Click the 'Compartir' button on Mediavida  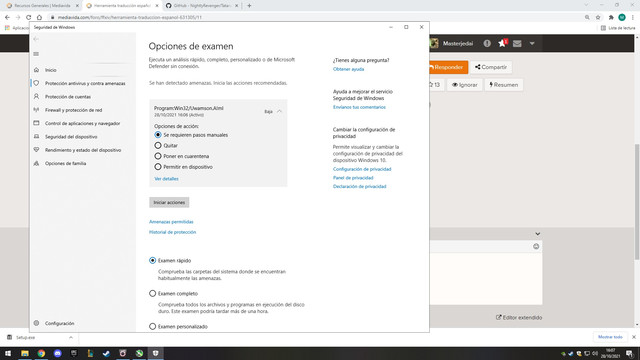491,67
